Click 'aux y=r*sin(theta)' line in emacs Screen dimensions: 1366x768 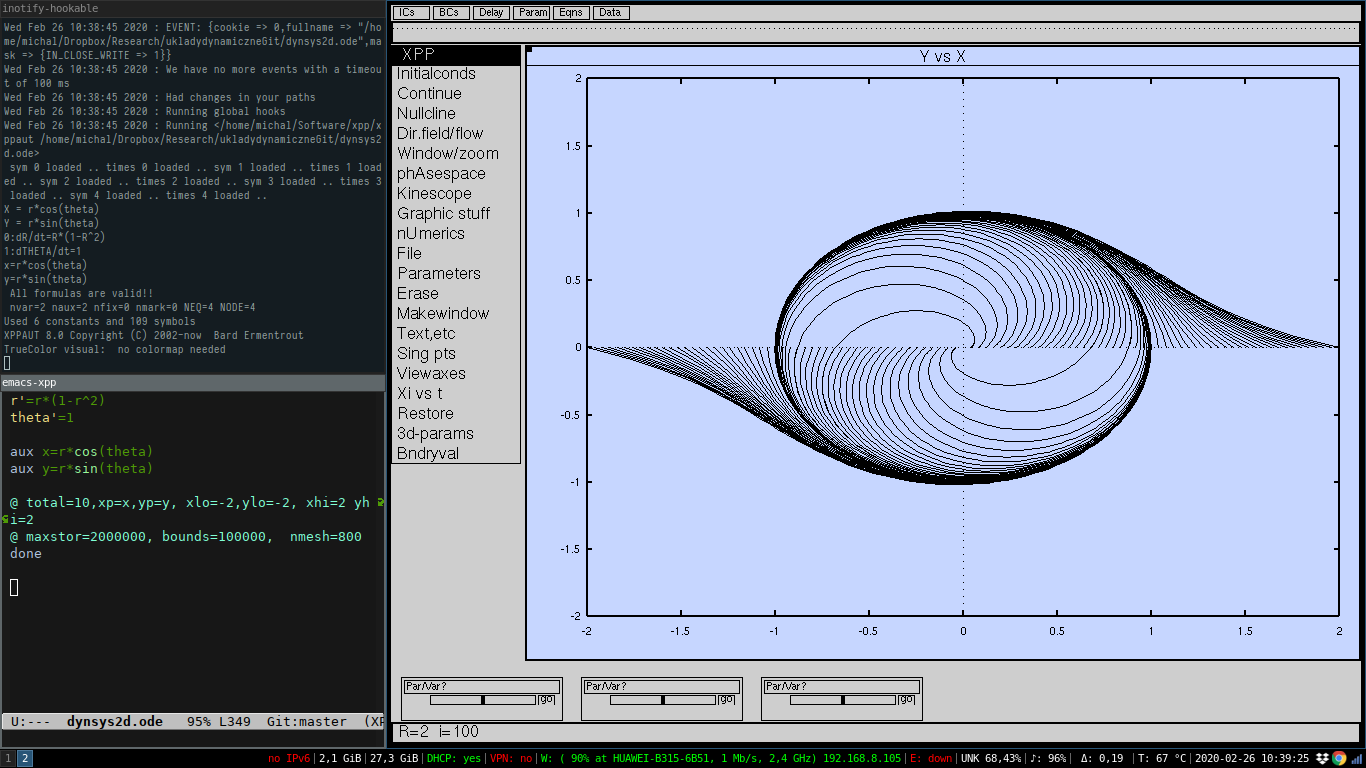click(x=82, y=468)
